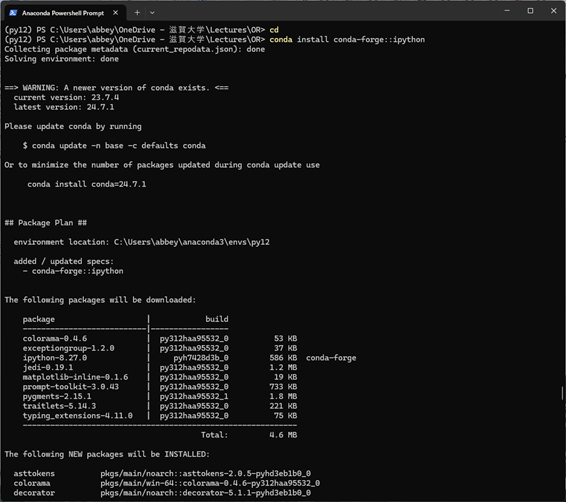566x502 pixels.
Task: Open a new terminal tab with plus
Action: [137, 13]
